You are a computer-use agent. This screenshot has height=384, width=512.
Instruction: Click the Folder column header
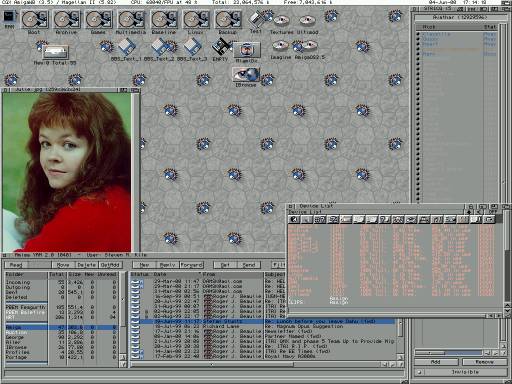point(26,274)
